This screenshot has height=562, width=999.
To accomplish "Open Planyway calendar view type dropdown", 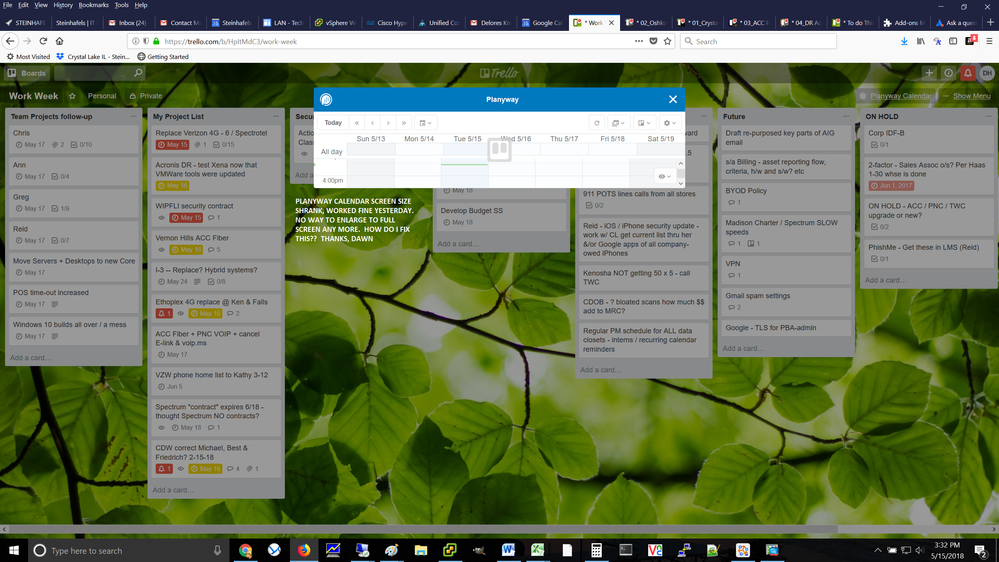I will point(618,123).
